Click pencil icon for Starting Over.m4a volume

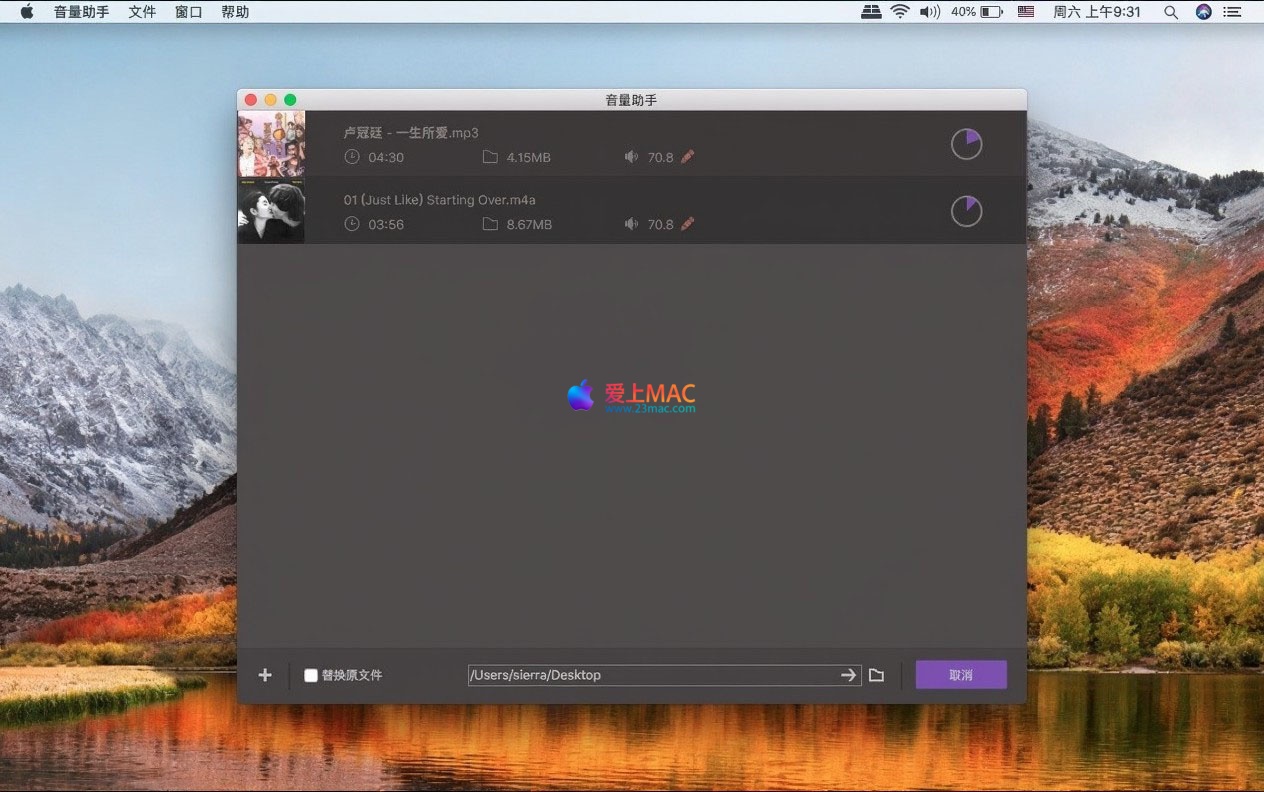pos(687,224)
